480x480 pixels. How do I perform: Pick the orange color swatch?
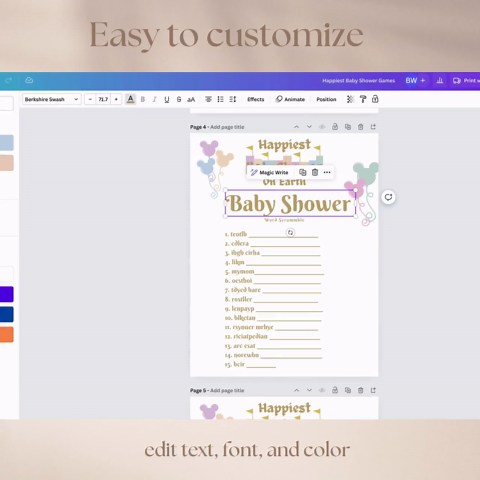(x=7, y=334)
